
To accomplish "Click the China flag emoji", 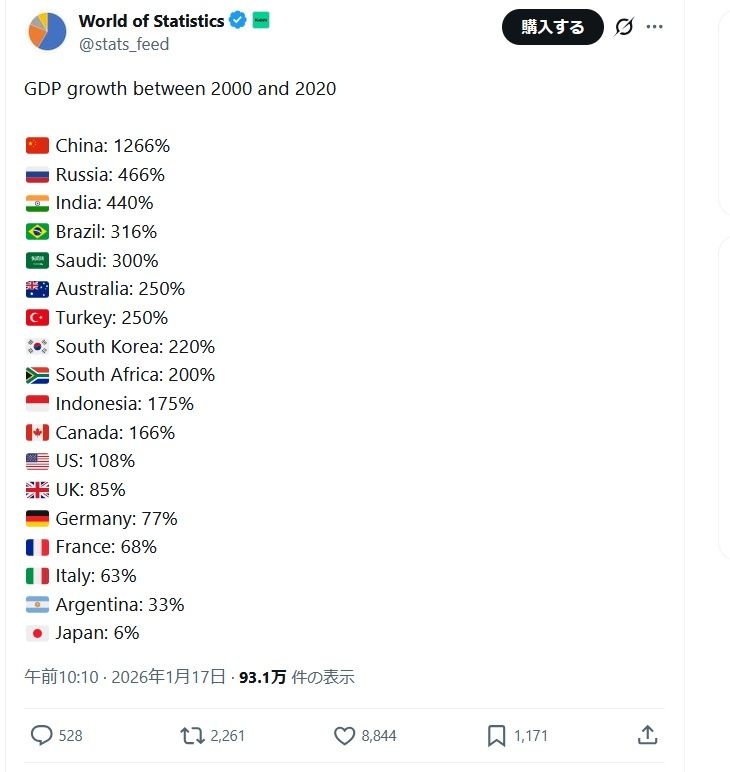I will click(37, 146).
